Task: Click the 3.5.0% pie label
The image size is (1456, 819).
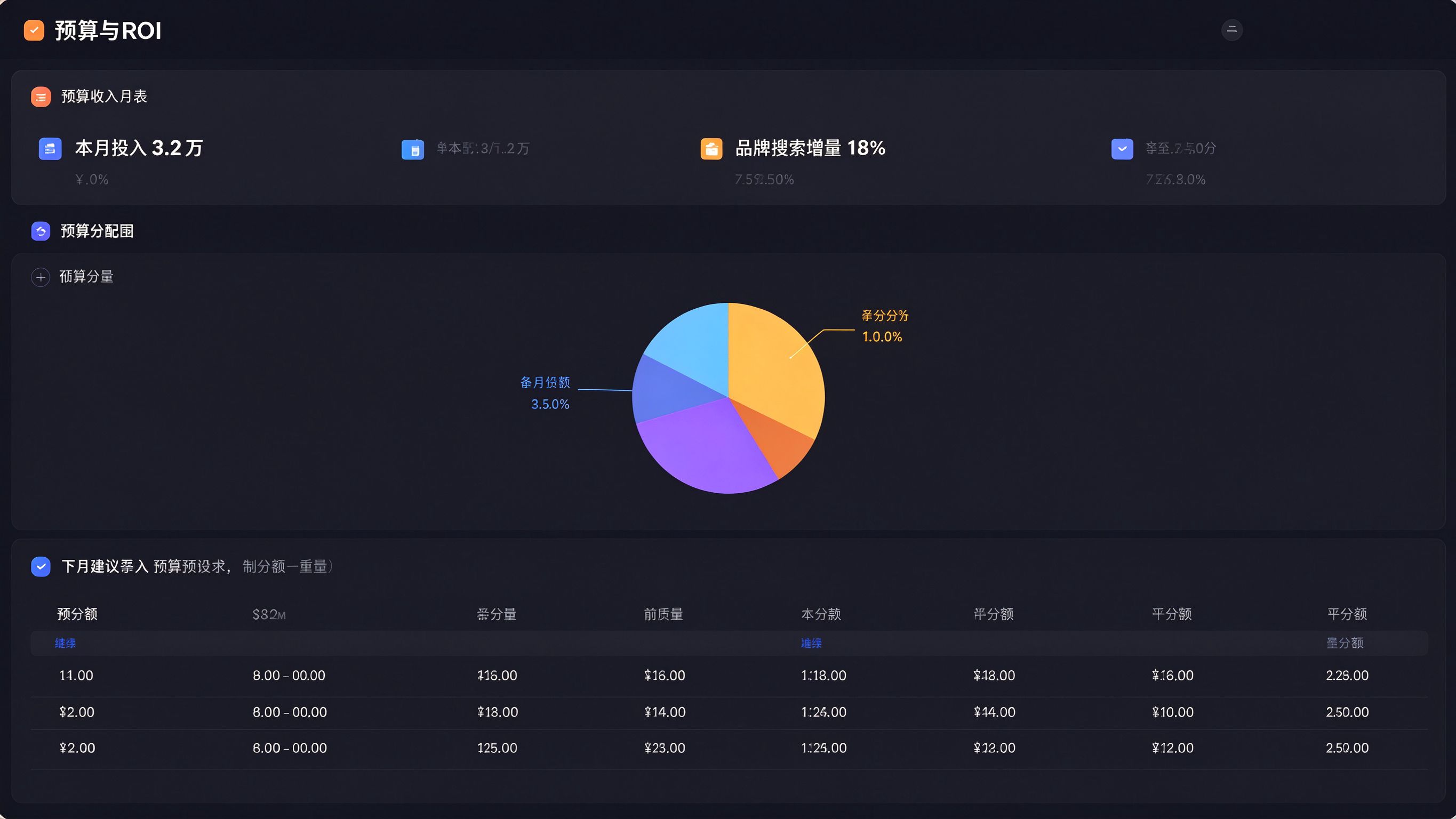Action: pos(550,405)
